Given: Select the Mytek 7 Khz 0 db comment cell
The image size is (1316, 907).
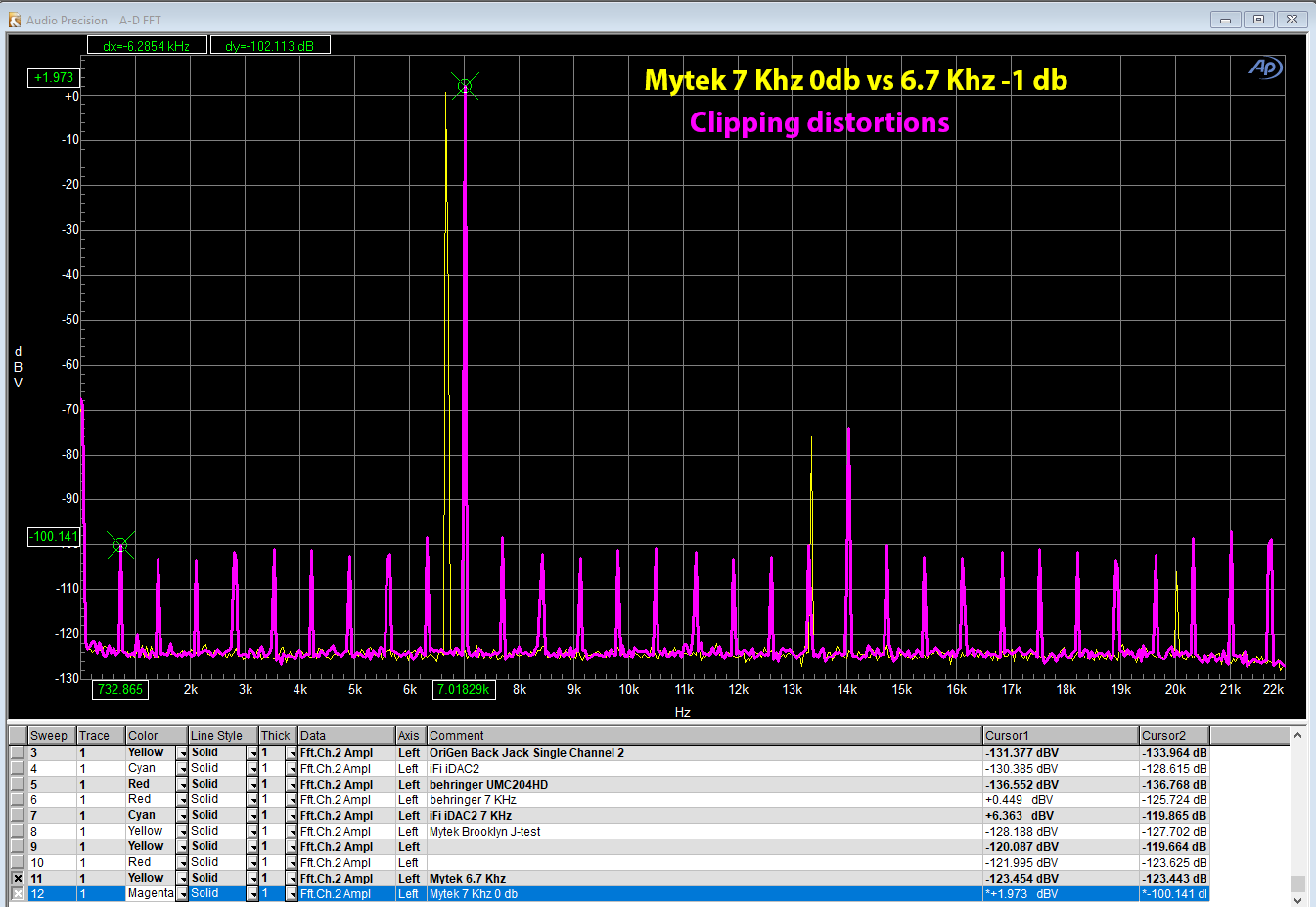Looking at the screenshot, I should coord(704,894).
